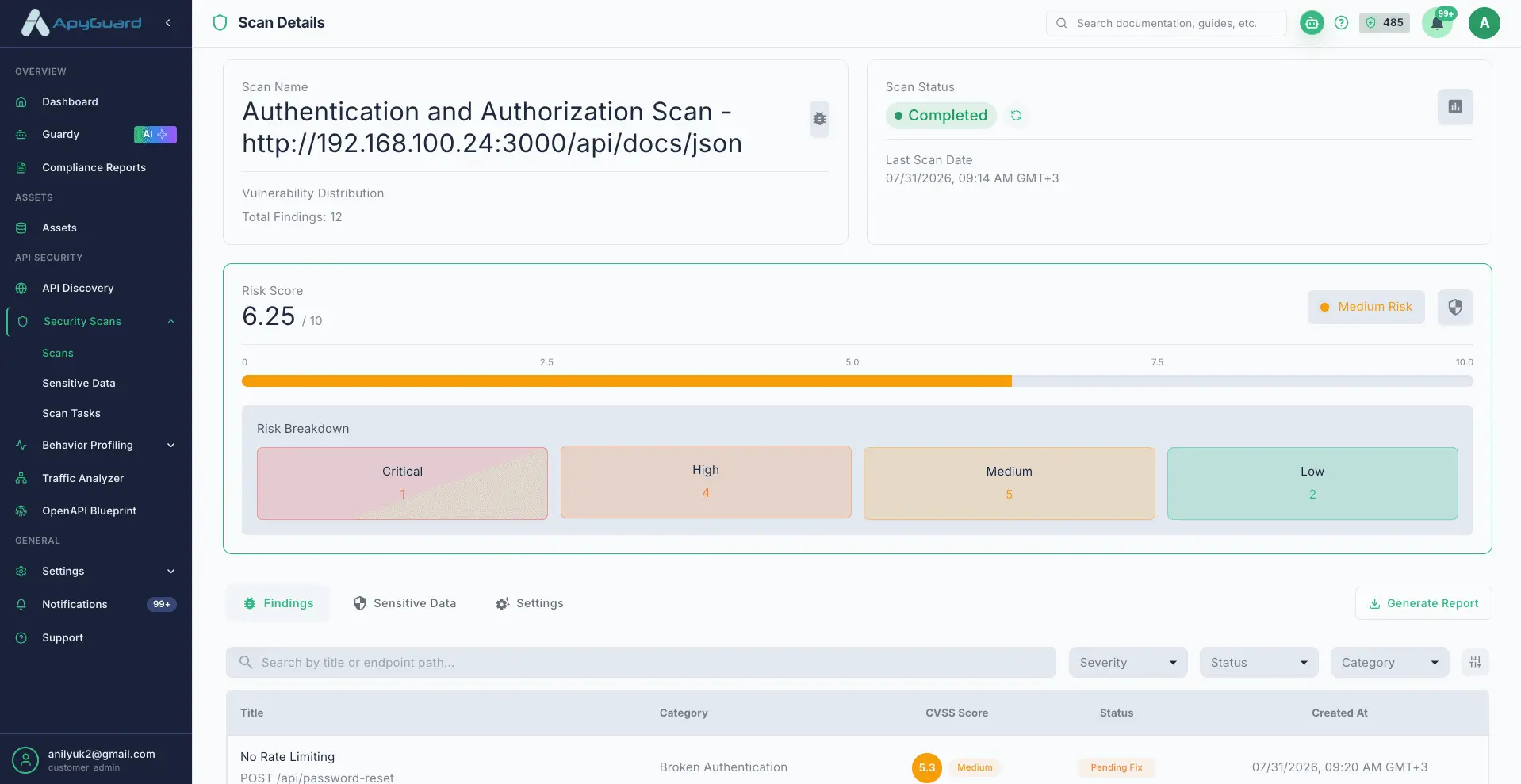Click the Medium risk breakdown card
Screen dimensions: 1521x784
point(1009,484)
